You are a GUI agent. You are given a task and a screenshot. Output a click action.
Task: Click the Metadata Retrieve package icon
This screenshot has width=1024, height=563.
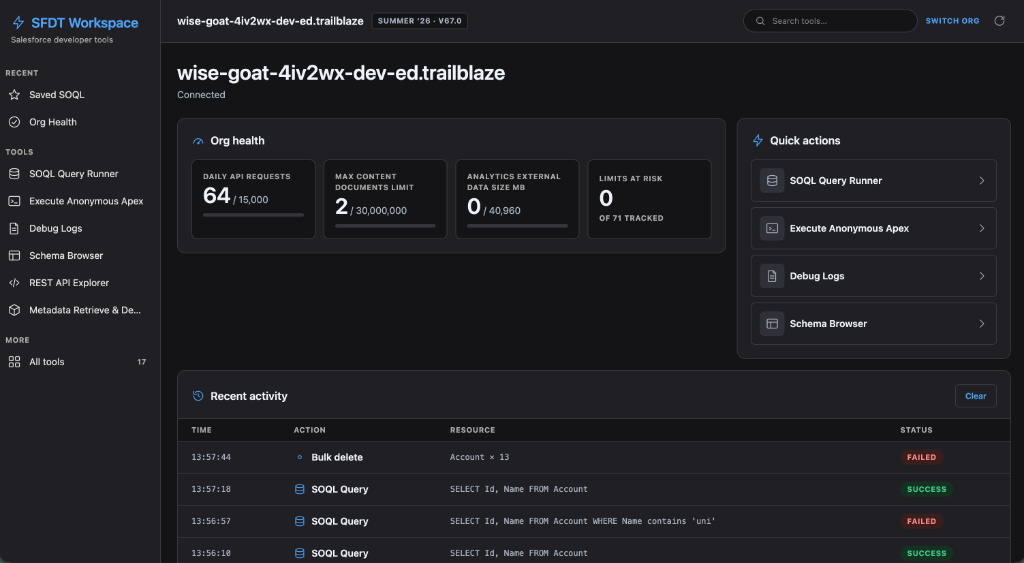tap(14, 310)
